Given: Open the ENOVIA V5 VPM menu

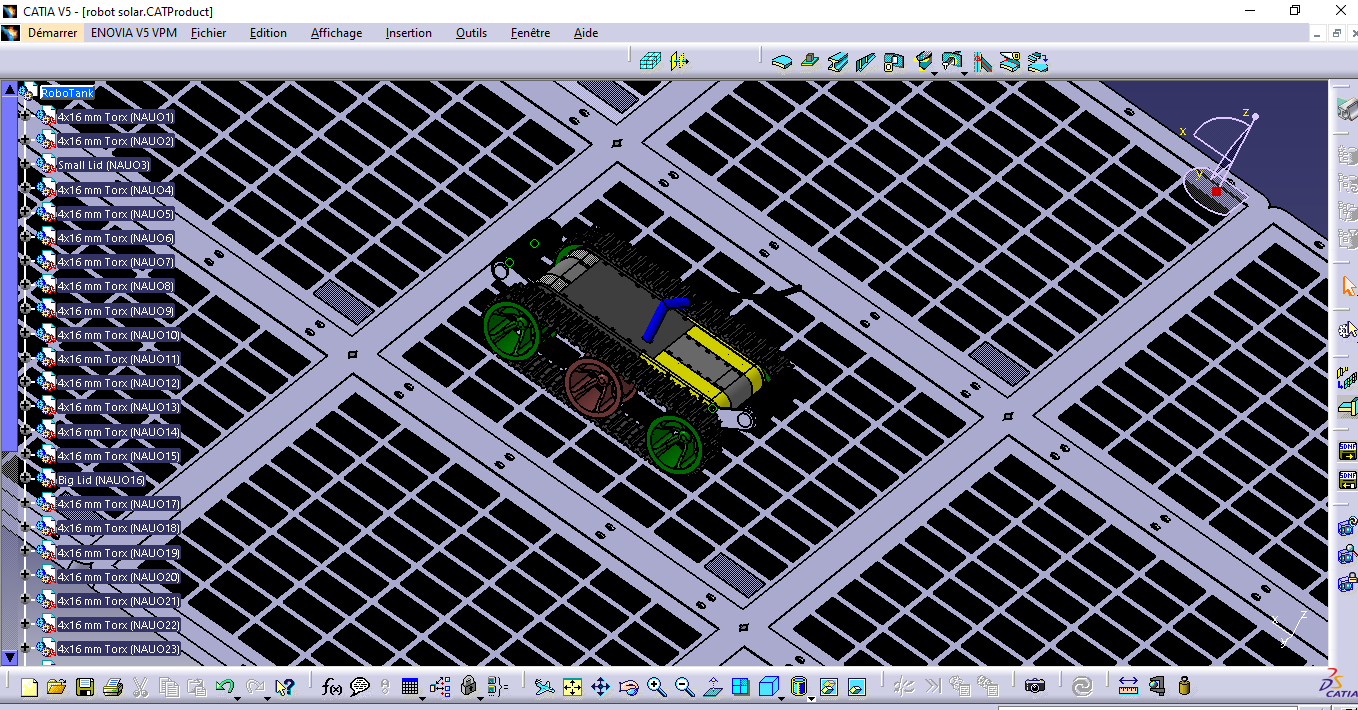Looking at the screenshot, I should (133, 33).
